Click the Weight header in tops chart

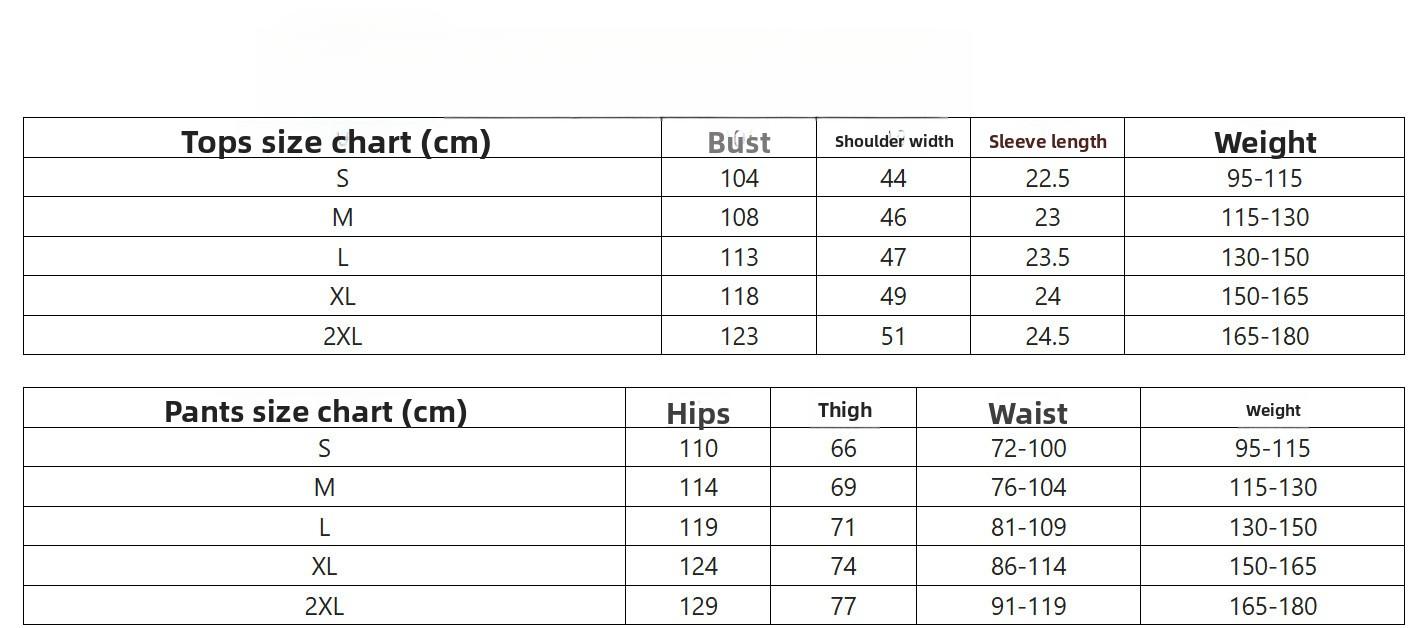[x=1265, y=142]
